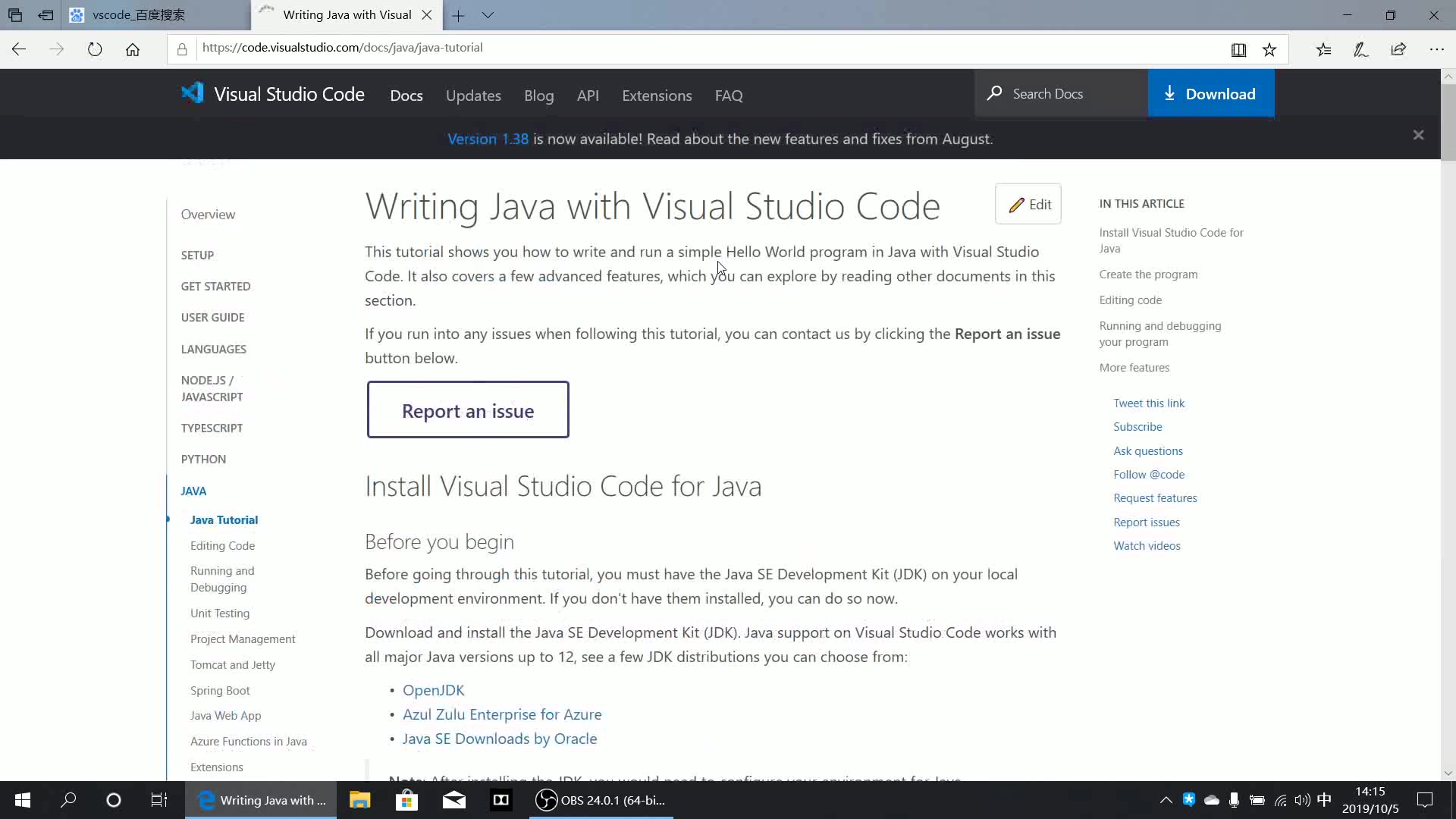Expand the USER GUIDE section in the sidebar
Image resolution: width=1456 pixels, height=819 pixels.
click(x=212, y=317)
